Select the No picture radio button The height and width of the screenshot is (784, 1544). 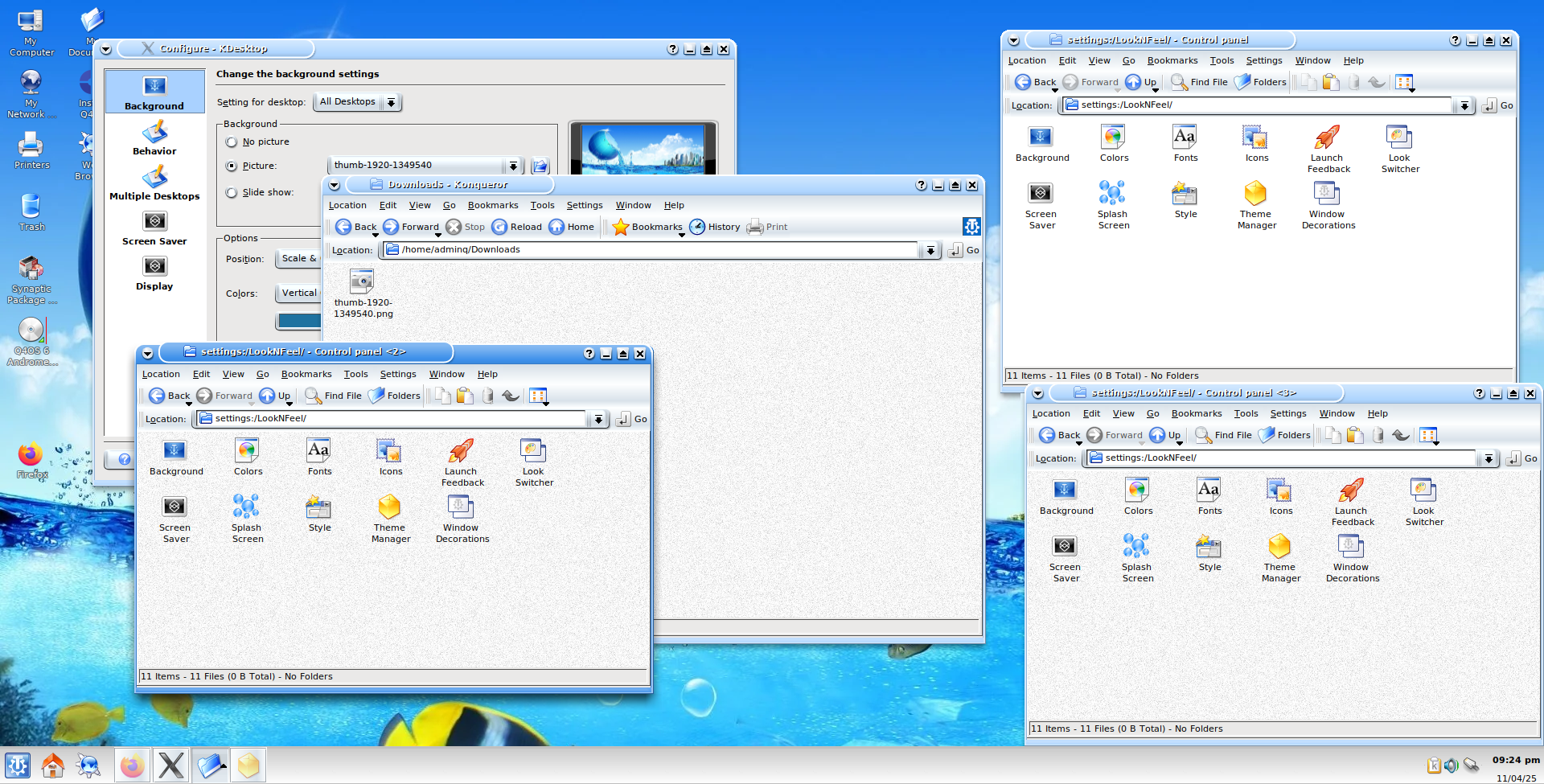coord(232,142)
